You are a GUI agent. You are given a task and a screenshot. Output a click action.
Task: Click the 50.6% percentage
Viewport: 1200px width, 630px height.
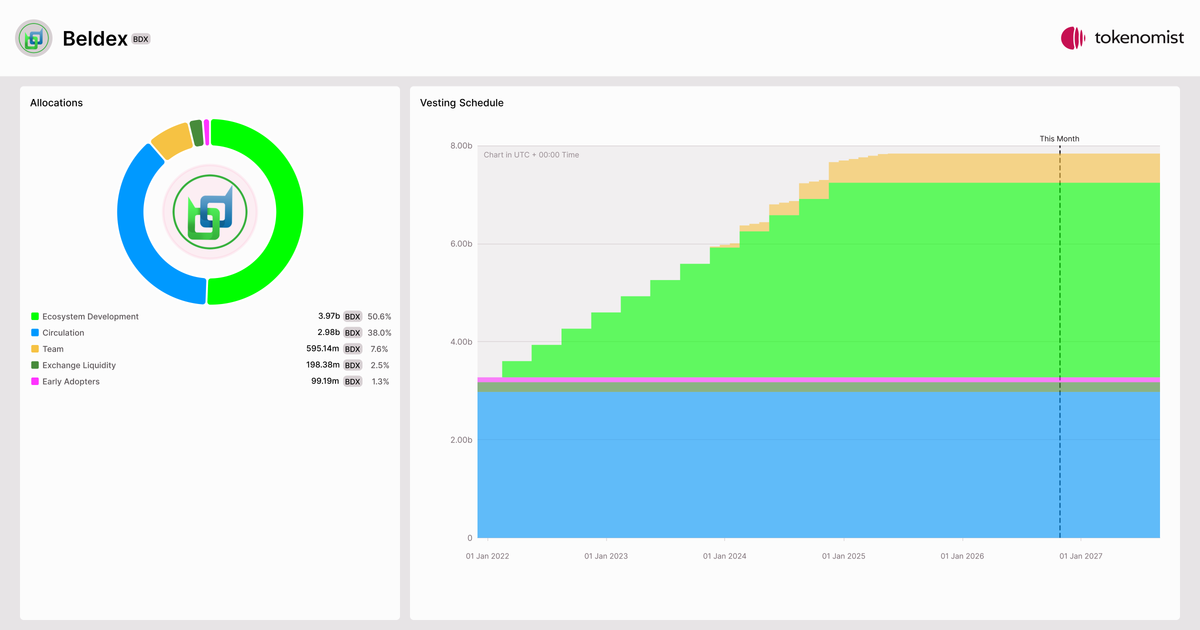click(x=379, y=317)
